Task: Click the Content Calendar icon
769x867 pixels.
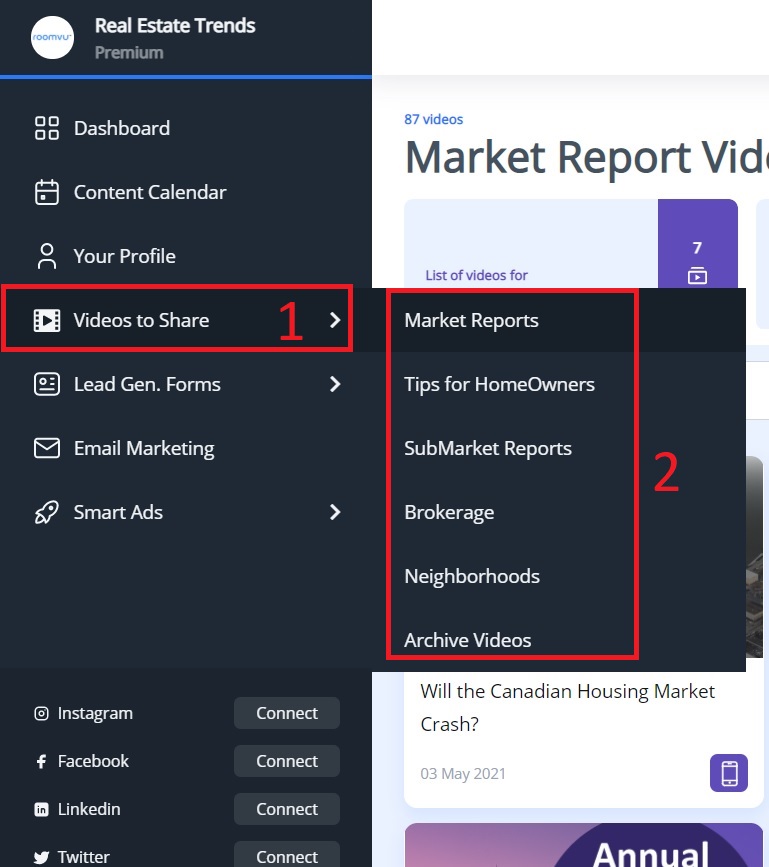Action: tap(47, 192)
